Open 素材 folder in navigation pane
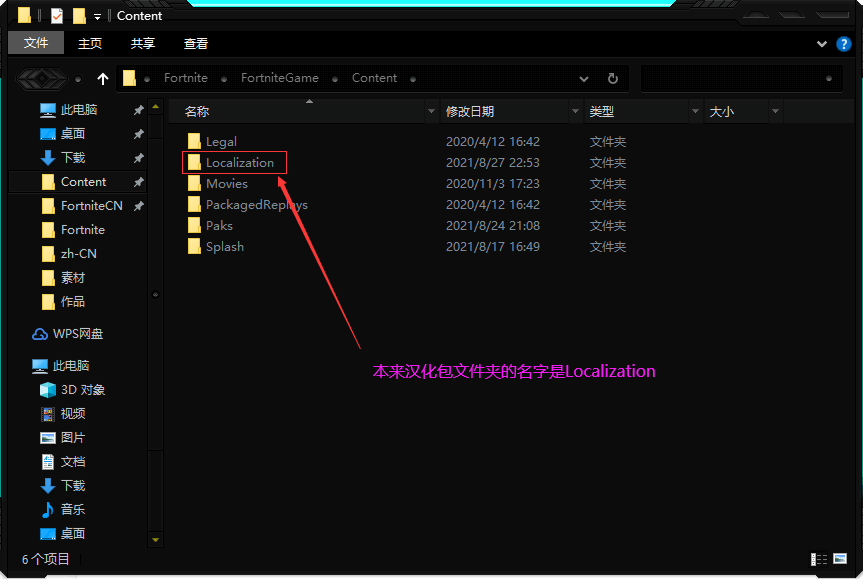 73,278
